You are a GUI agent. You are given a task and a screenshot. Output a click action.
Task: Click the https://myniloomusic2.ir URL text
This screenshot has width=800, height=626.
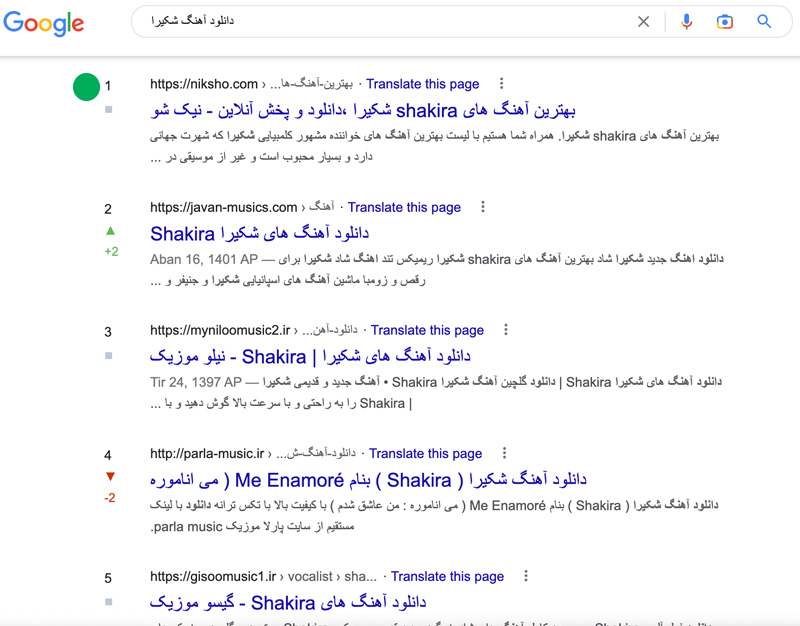[220, 330]
